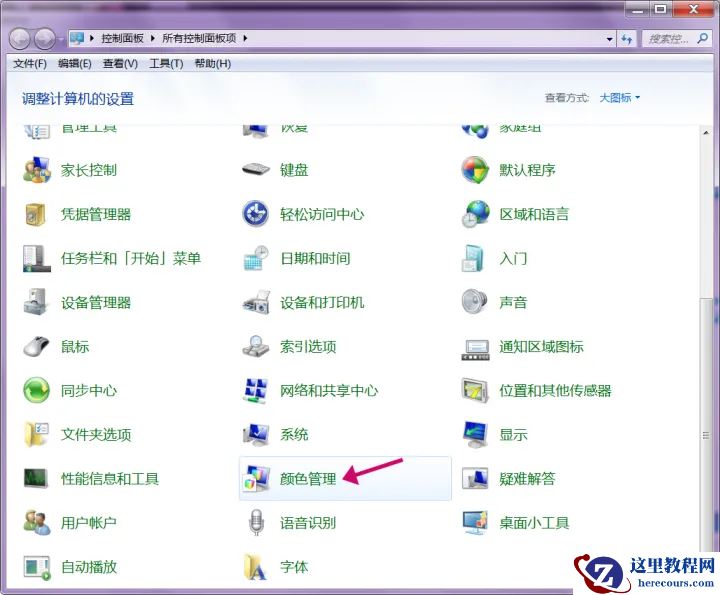The width and height of the screenshot is (720, 595).
Task: Open the 显示 link
Action: (513, 435)
